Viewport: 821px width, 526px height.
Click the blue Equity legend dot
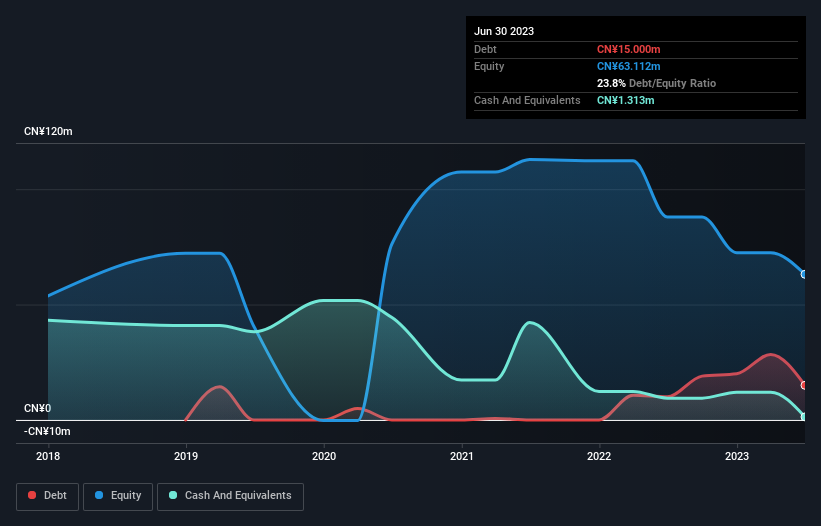coord(99,495)
